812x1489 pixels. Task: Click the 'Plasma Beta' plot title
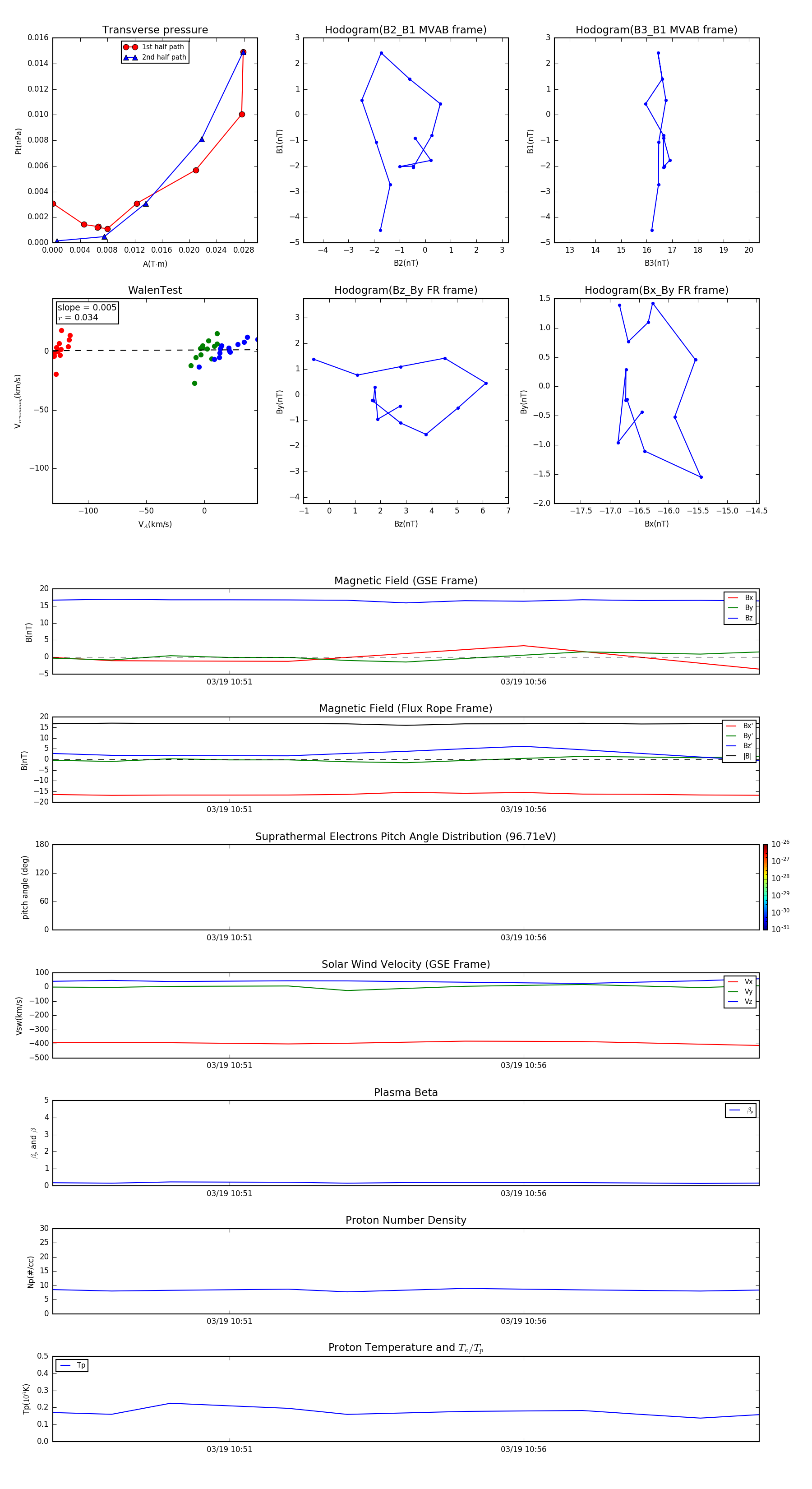(406, 1092)
